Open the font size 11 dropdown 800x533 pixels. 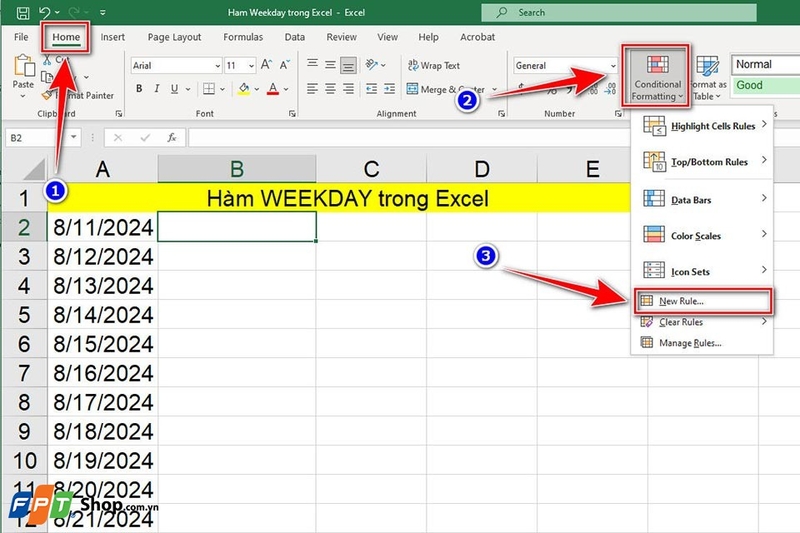point(251,66)
